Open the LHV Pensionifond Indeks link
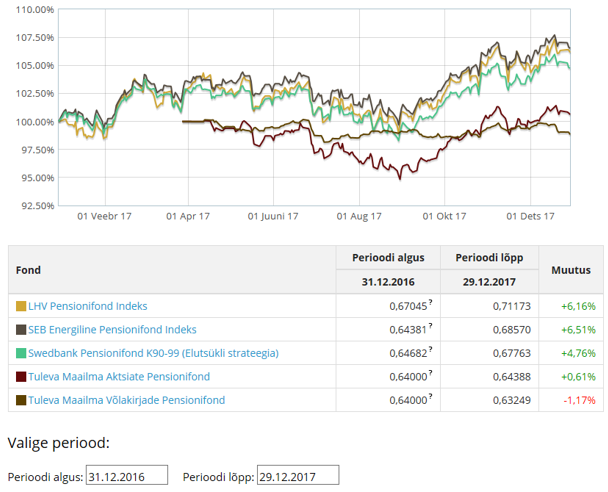 coord(89,305)
